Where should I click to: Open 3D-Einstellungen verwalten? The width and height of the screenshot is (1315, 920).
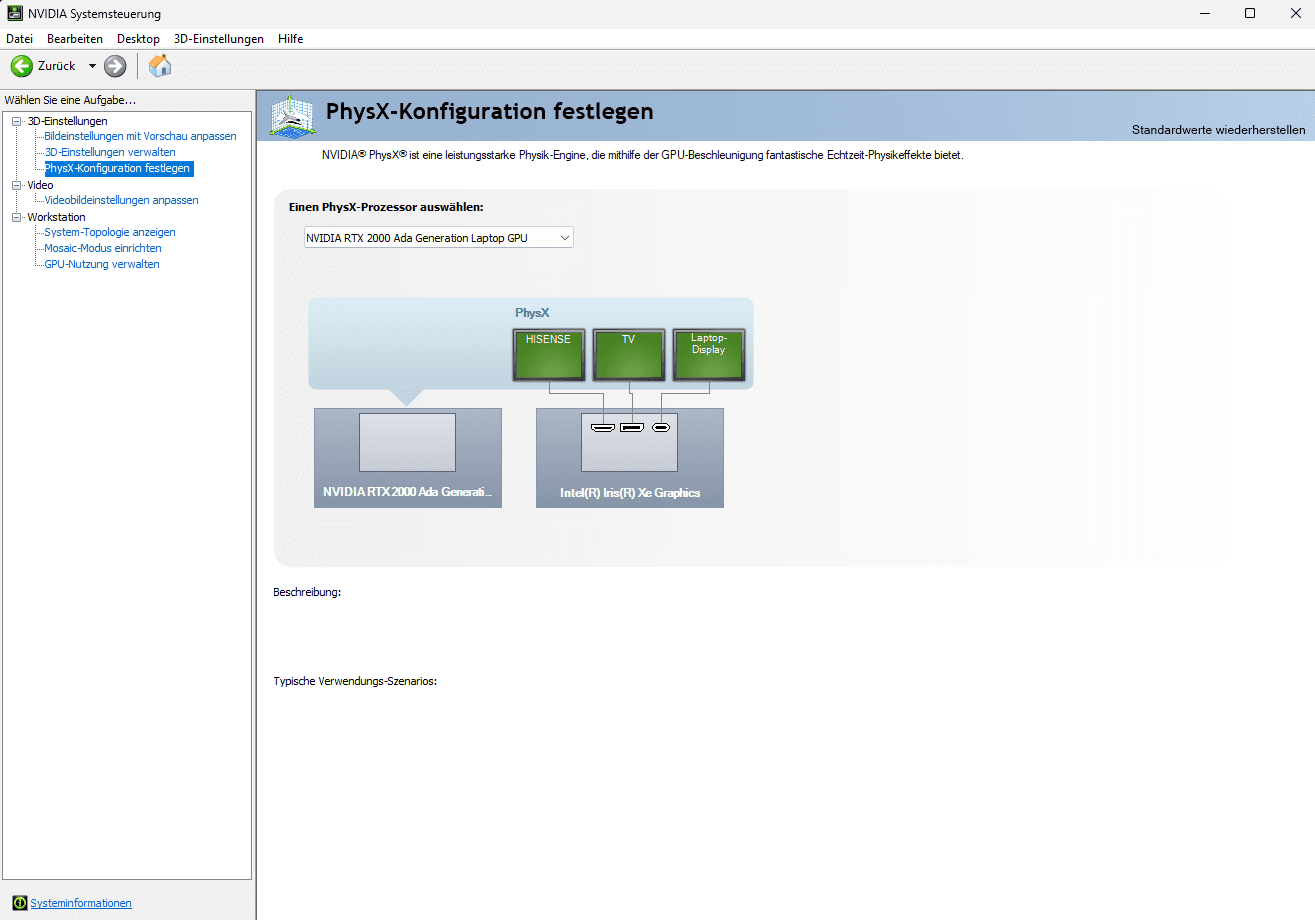point(110,152)
